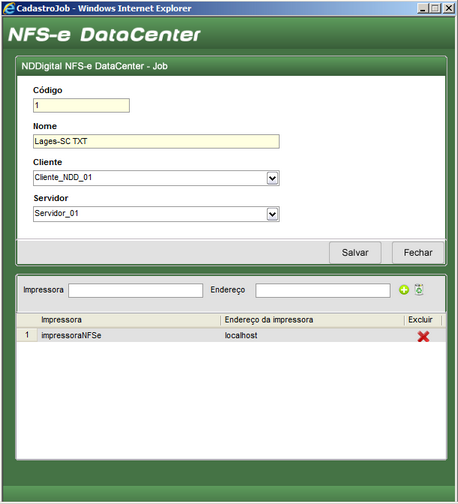This screenshot has height=504, width=458.
Task: Click the Salvar button
Action: pos(355,253)
